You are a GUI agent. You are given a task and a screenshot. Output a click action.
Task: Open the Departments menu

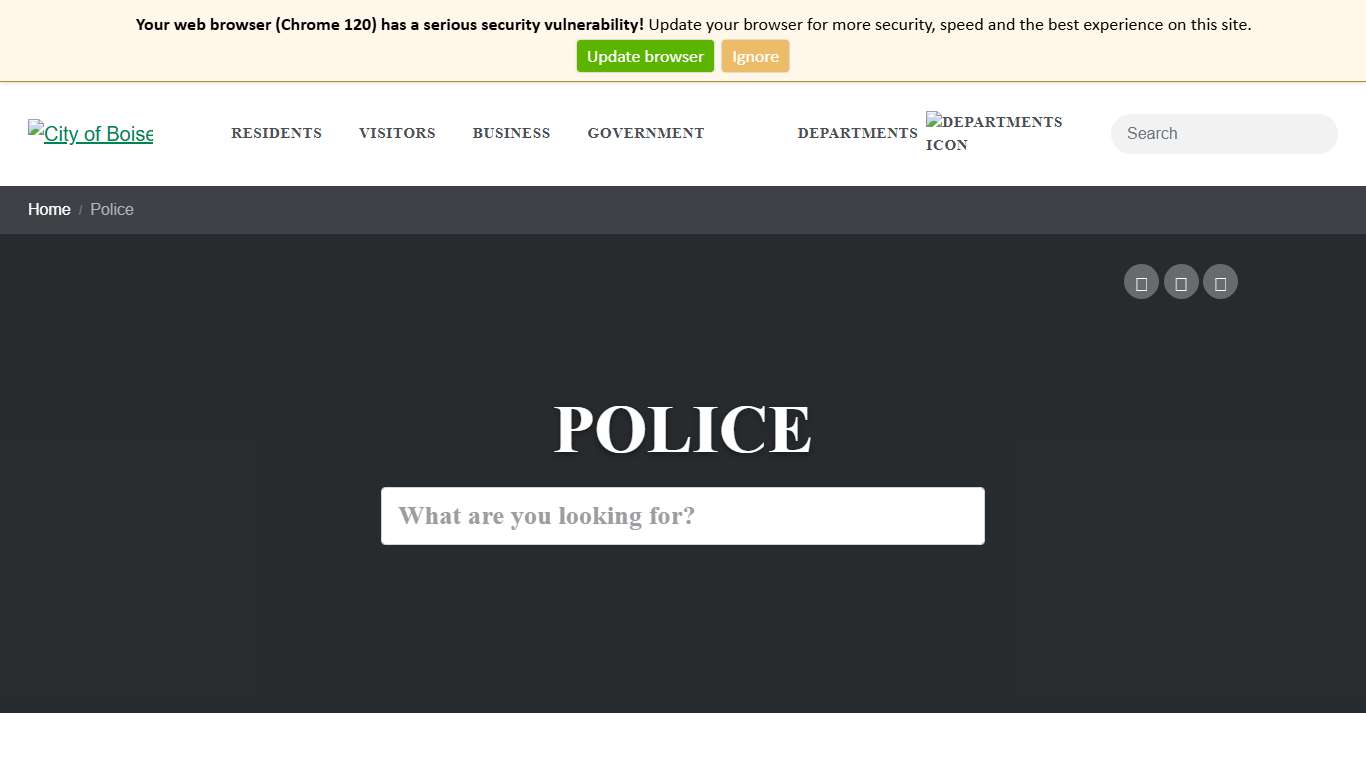point(857,133)
